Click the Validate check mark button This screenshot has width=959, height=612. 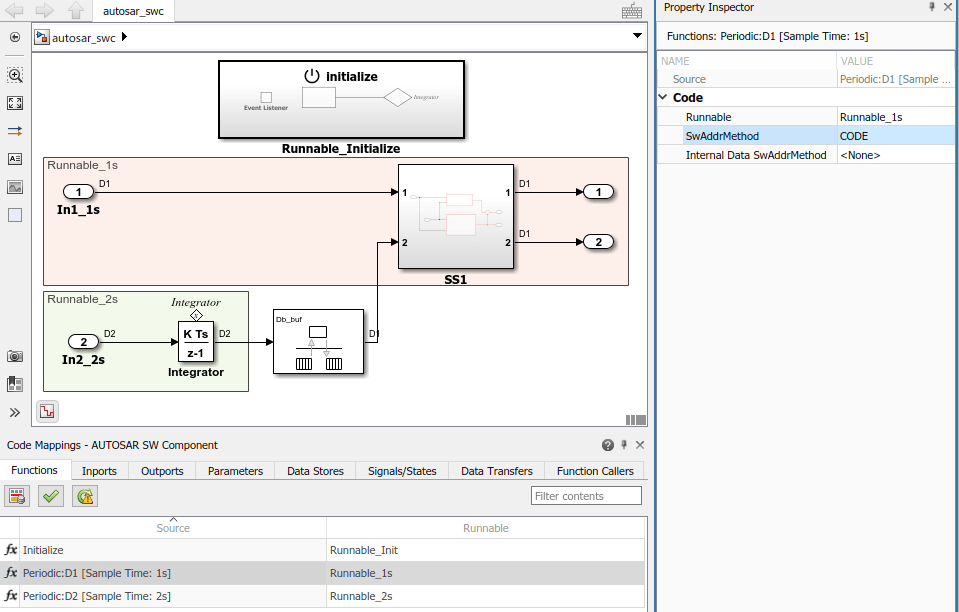(x=51, y=496)
